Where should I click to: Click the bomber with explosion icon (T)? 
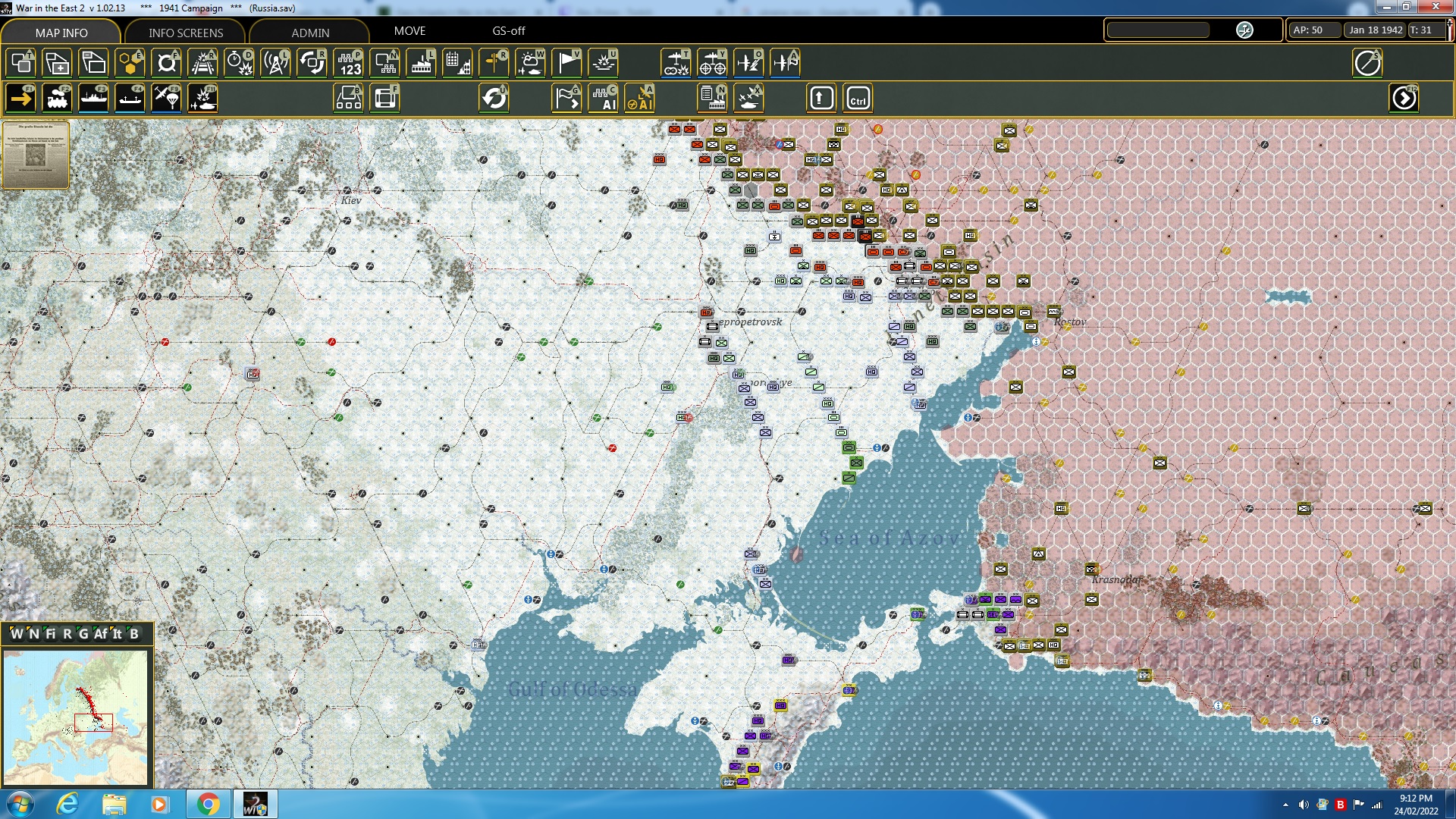coord(676,63)
